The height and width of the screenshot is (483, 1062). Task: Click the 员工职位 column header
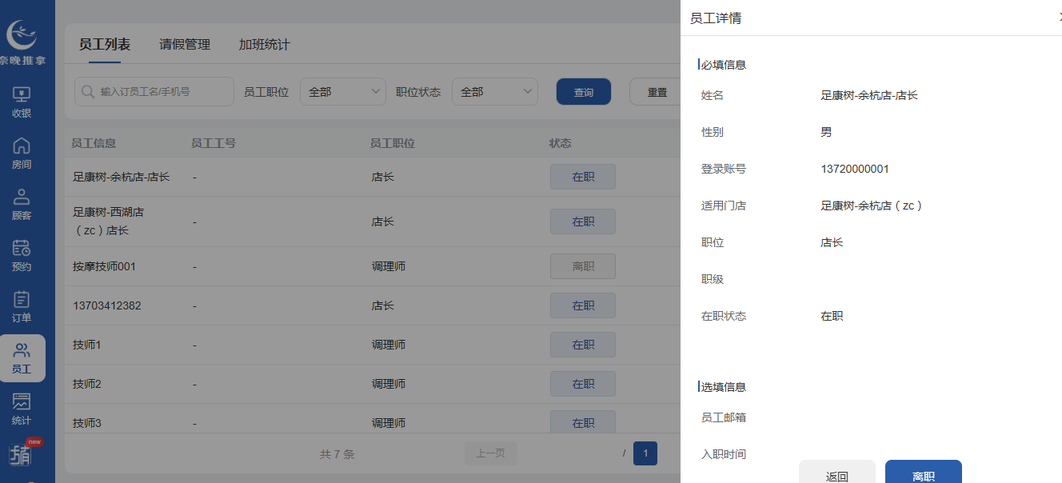tap(392, 144)
